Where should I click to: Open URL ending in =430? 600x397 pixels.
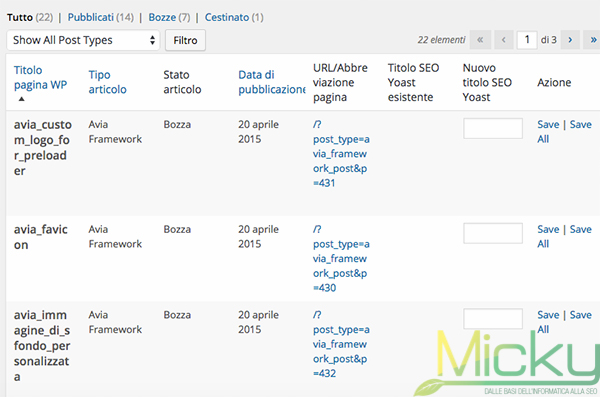[341, 258]
